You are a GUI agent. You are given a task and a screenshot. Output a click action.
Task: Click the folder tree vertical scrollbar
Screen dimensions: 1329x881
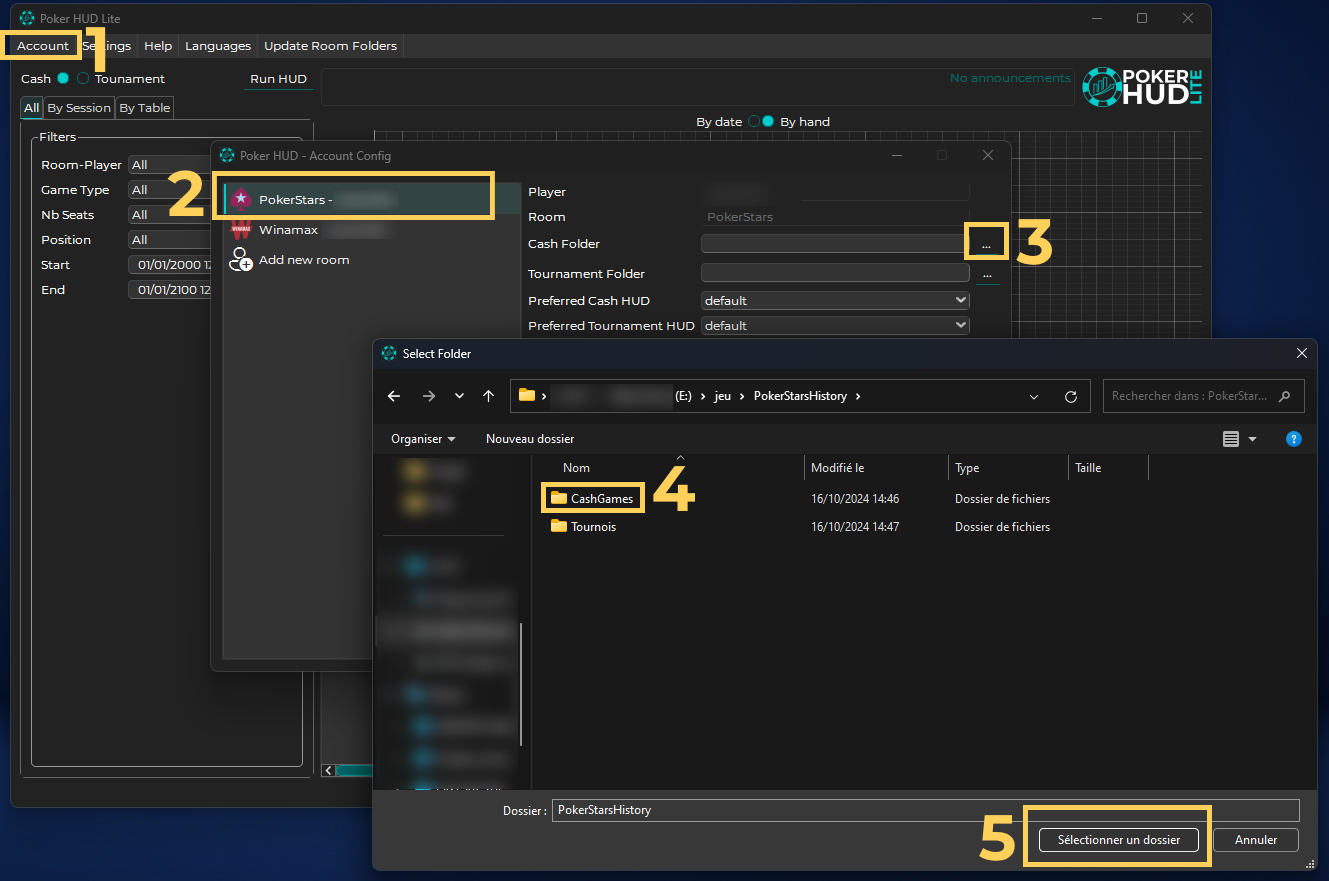pos(520,683)
